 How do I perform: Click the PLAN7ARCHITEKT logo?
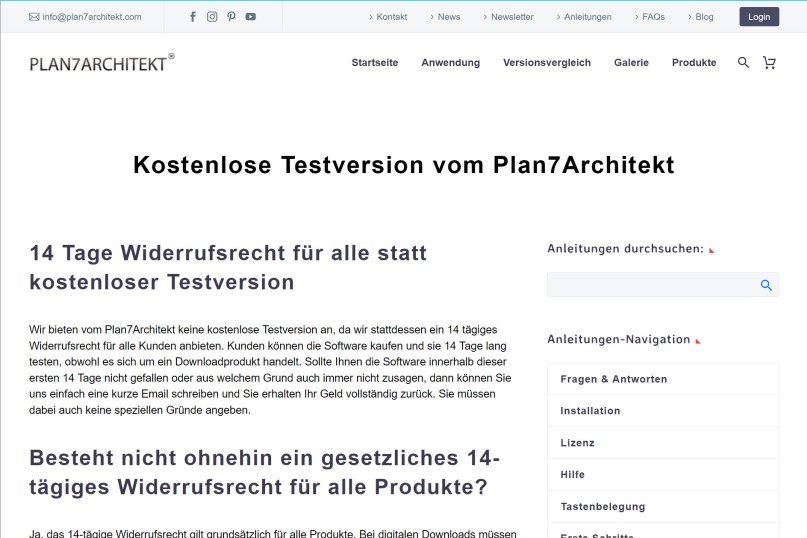click(x=102, y=62)
